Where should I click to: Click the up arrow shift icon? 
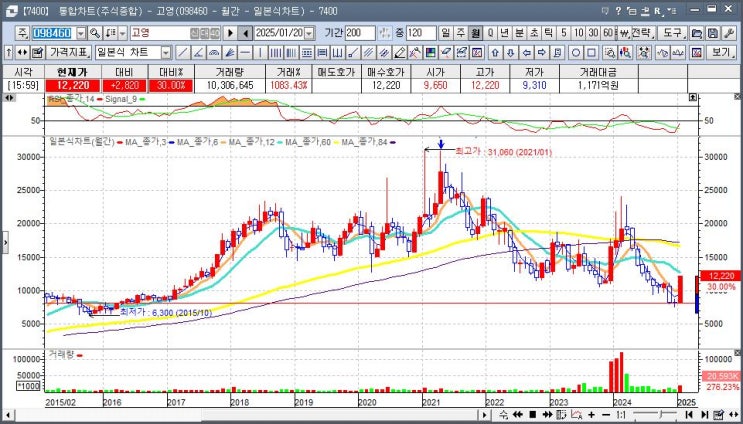coord(495,53)
